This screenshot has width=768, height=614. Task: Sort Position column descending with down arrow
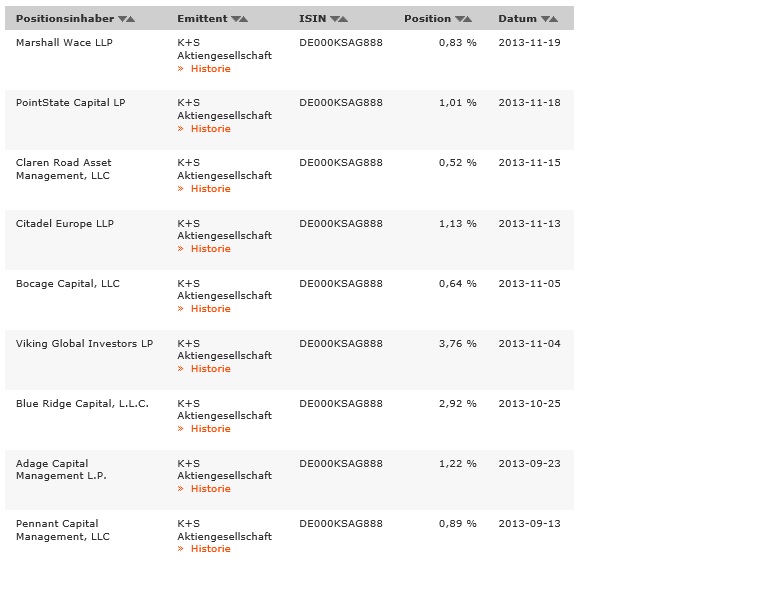459,19
